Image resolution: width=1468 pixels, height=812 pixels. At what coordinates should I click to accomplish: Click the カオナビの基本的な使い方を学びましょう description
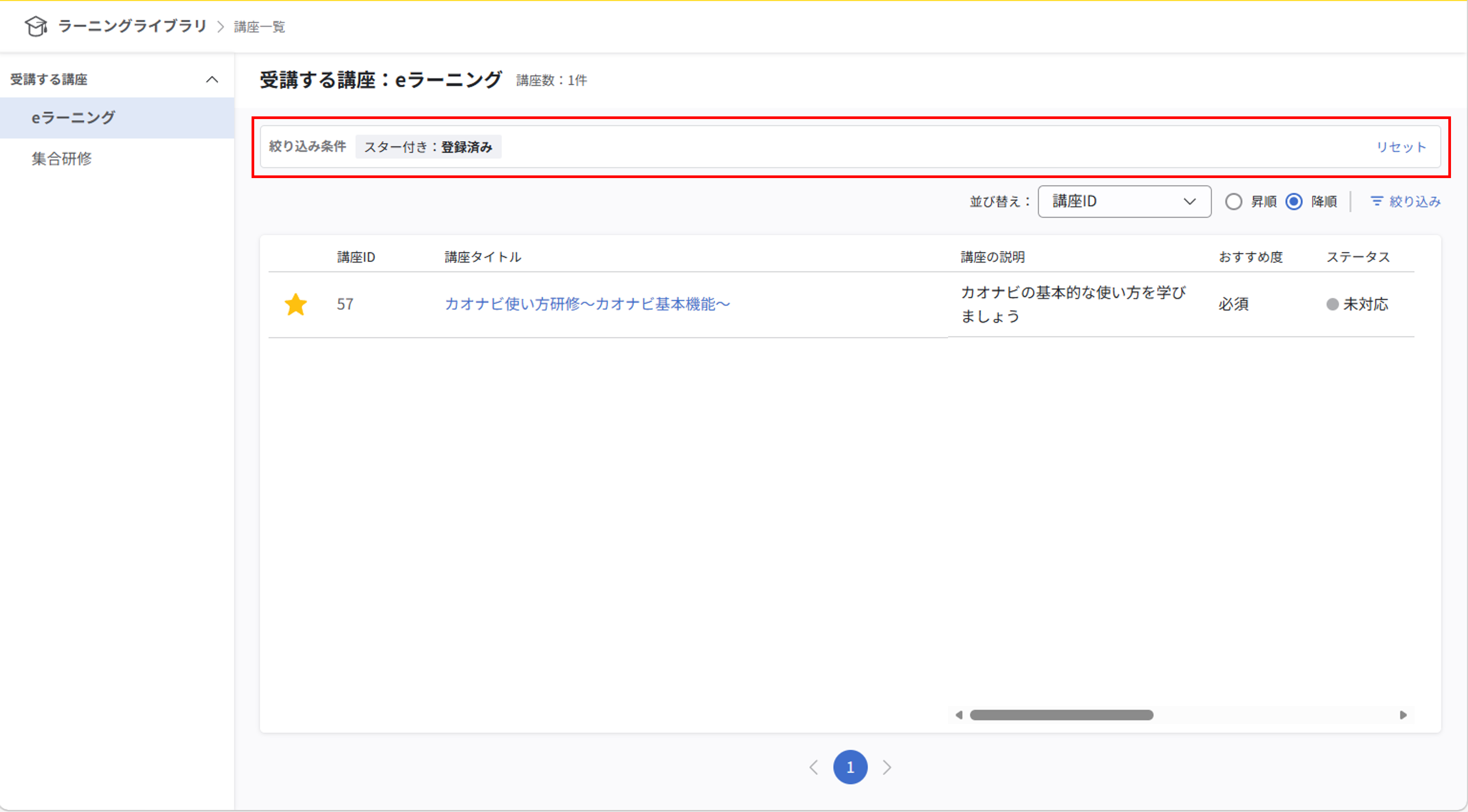(1073, 304)
